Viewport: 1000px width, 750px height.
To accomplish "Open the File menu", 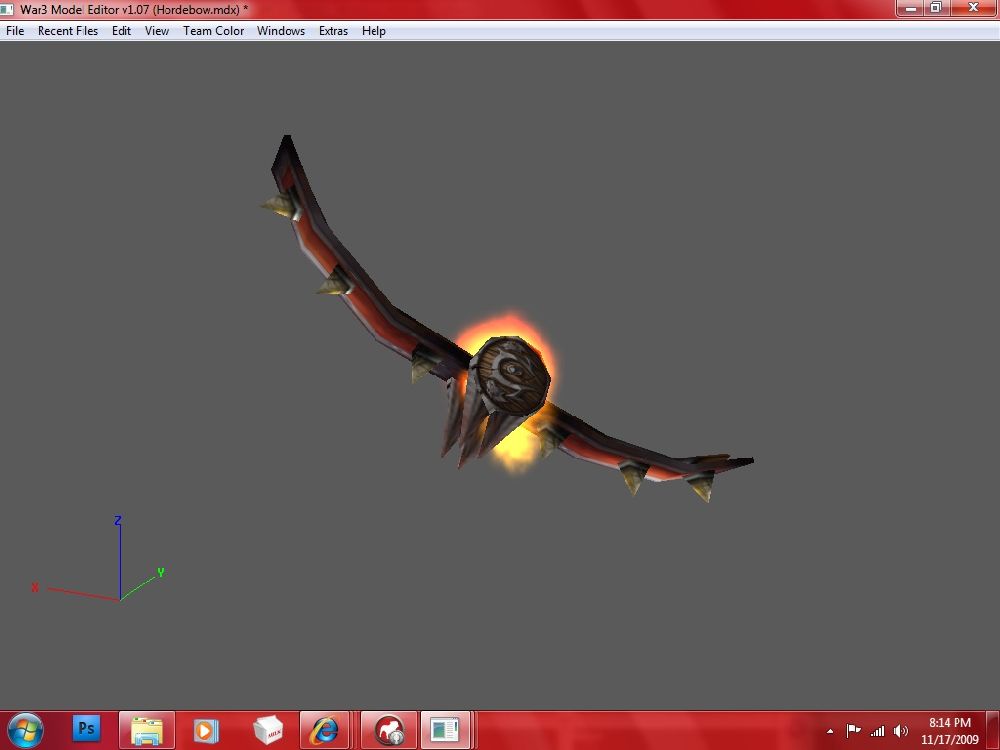I will click(x=15, y=31).
